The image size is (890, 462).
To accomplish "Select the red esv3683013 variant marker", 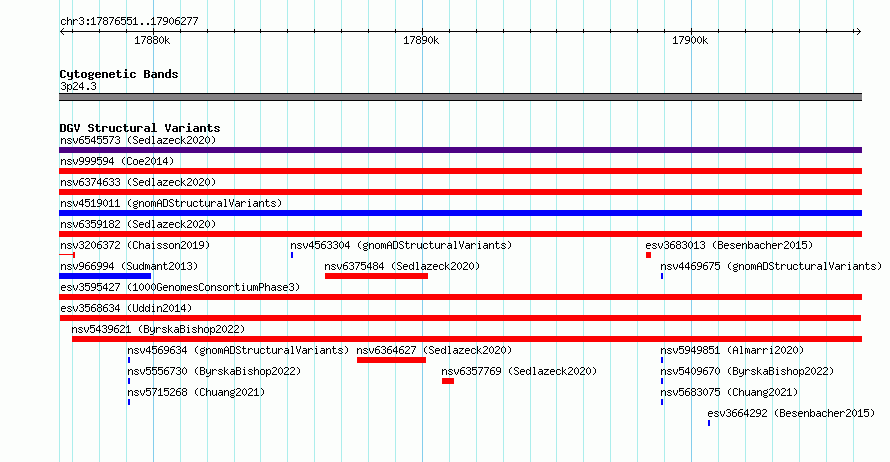I will click(x=648, y=255).
